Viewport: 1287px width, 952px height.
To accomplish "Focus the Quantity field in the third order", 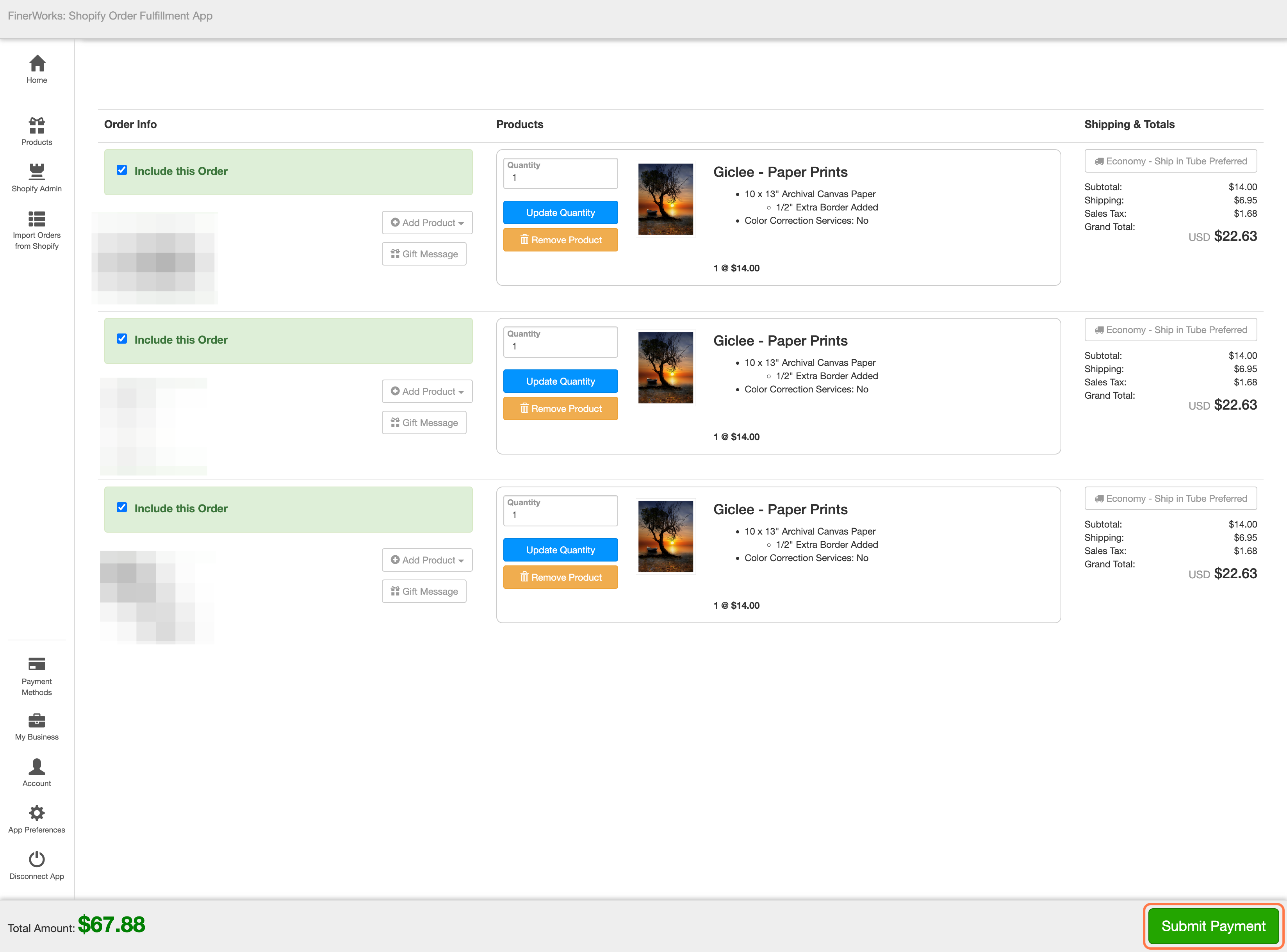I will click(x=561, y=511).
